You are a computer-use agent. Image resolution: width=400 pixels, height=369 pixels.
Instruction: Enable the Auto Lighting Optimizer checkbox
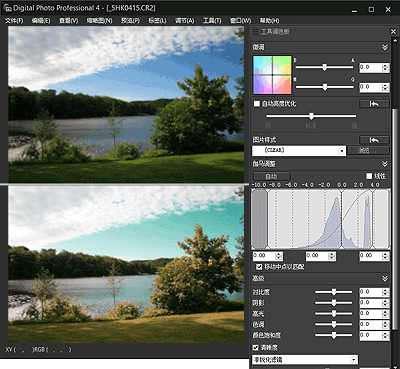(x=257, y=104)
